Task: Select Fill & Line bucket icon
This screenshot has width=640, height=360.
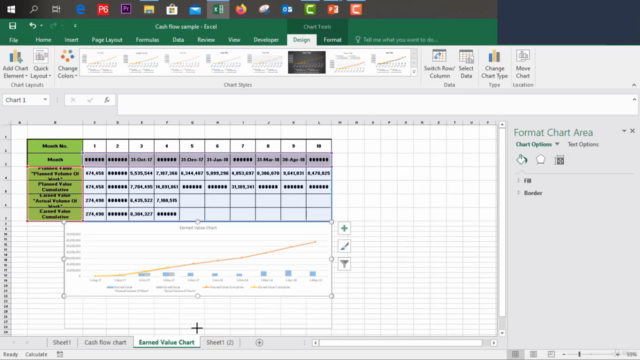Action: coord(522,160)
